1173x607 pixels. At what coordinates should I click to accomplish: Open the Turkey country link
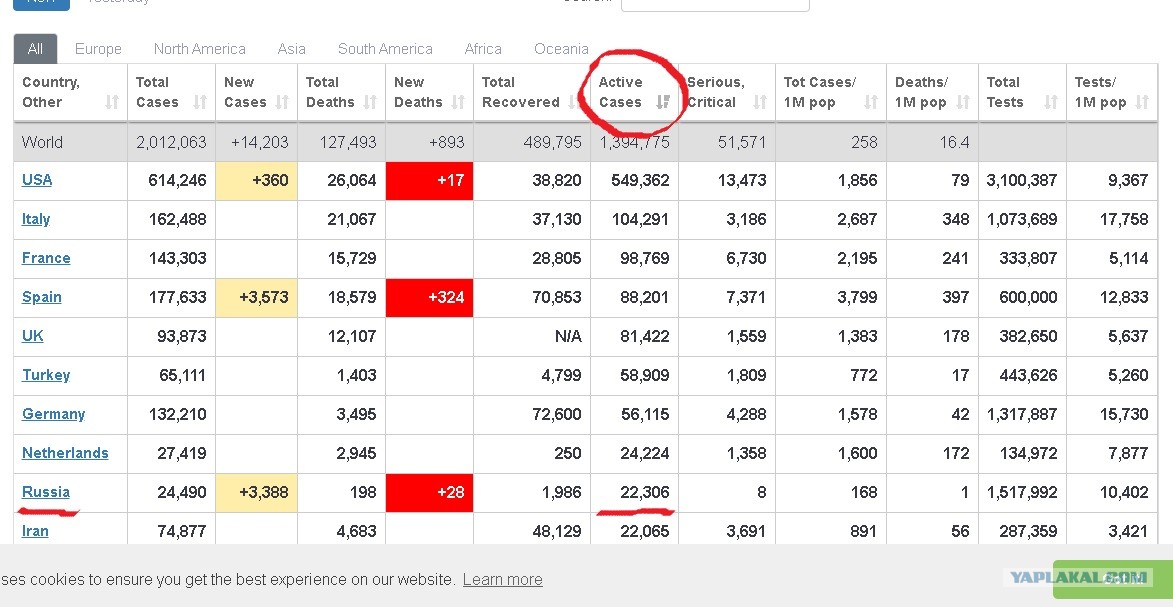click(x=46, y=374)
